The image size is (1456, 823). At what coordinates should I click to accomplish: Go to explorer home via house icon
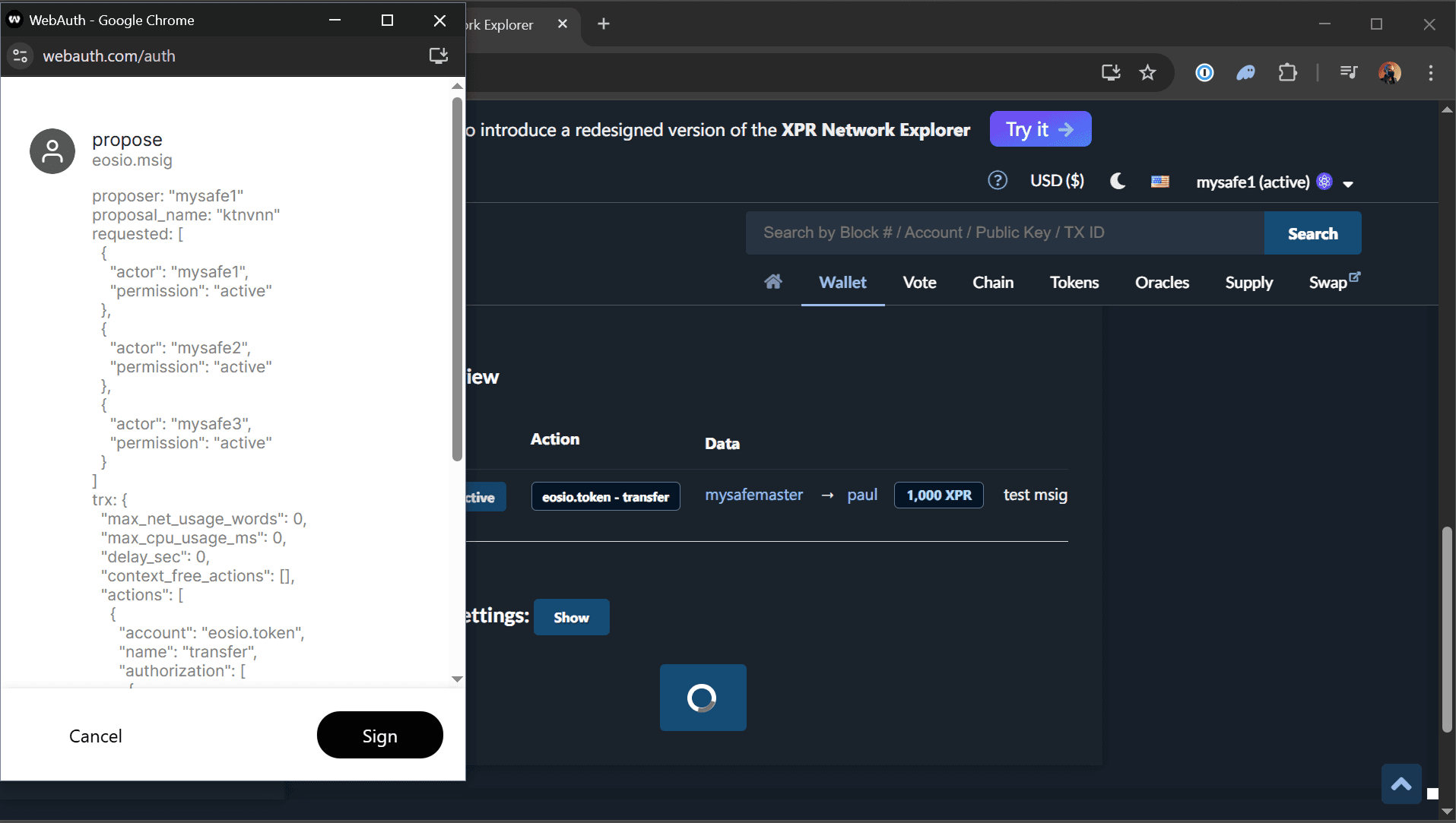coord(773,282)
